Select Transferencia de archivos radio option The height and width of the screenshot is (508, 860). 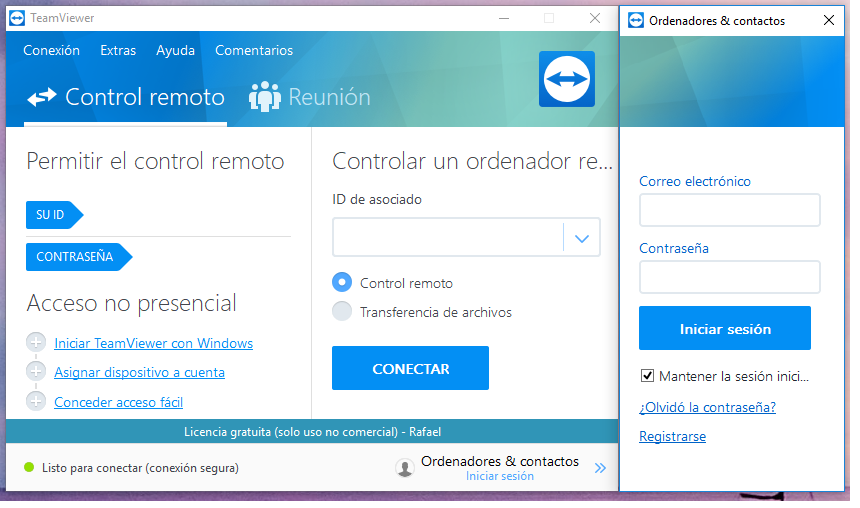(342, 311)
